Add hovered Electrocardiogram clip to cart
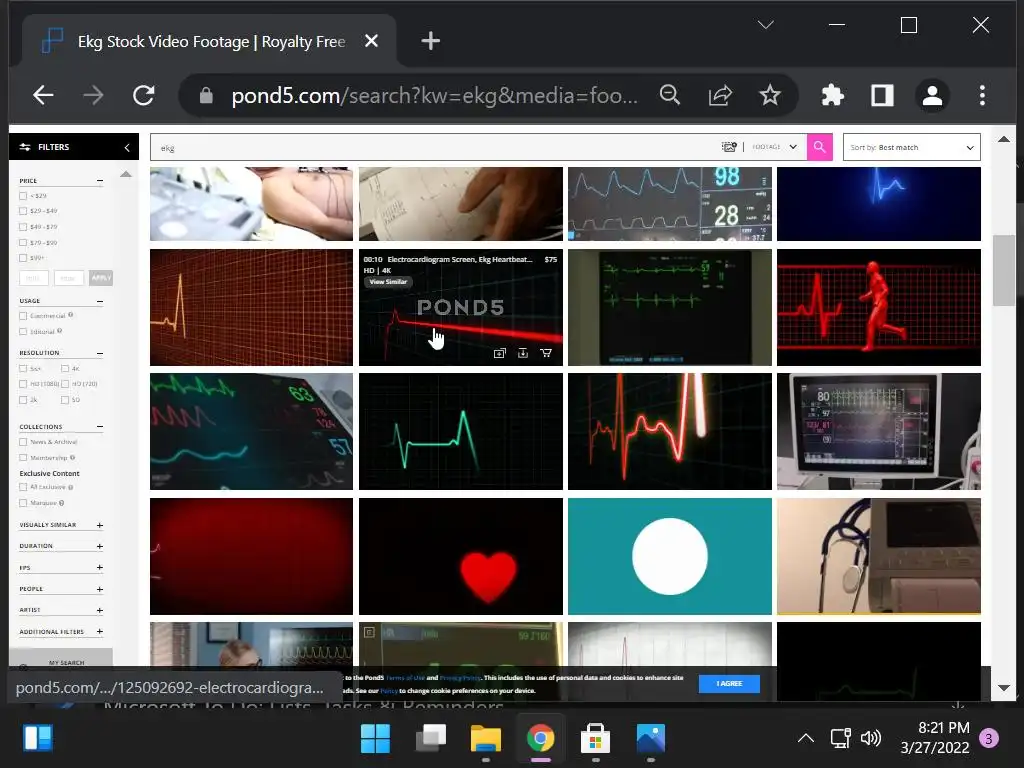Image resolution: width=1024 pixels, height=768 pixels. coord(546,353)
